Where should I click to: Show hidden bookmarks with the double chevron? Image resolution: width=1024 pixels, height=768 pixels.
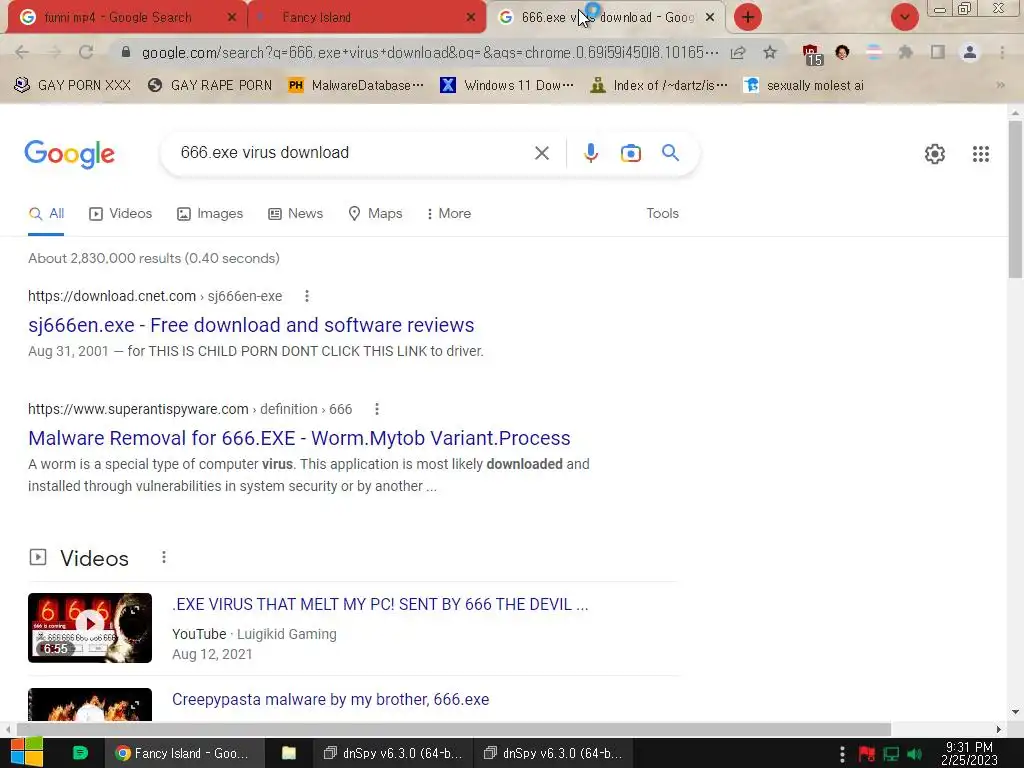point(1000,86)
